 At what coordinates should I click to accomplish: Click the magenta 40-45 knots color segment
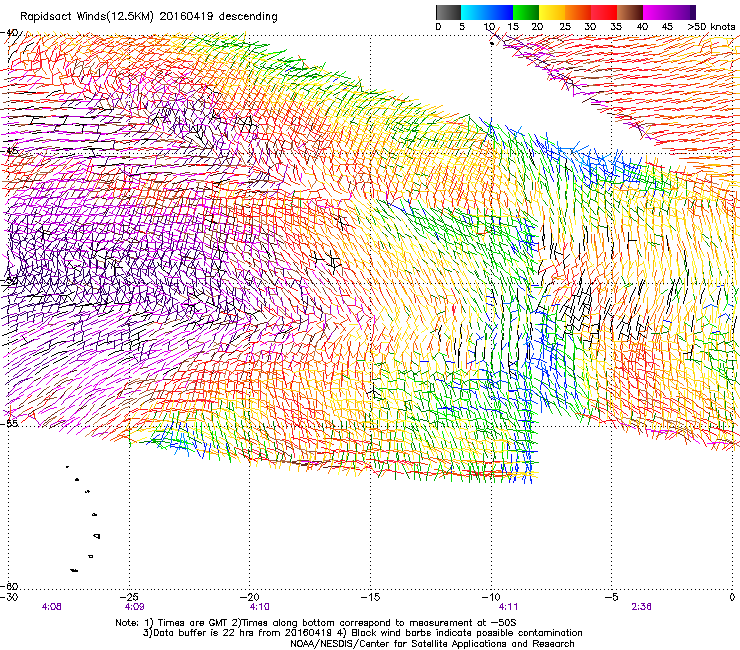pyautogui.click(x=656, y=12)
